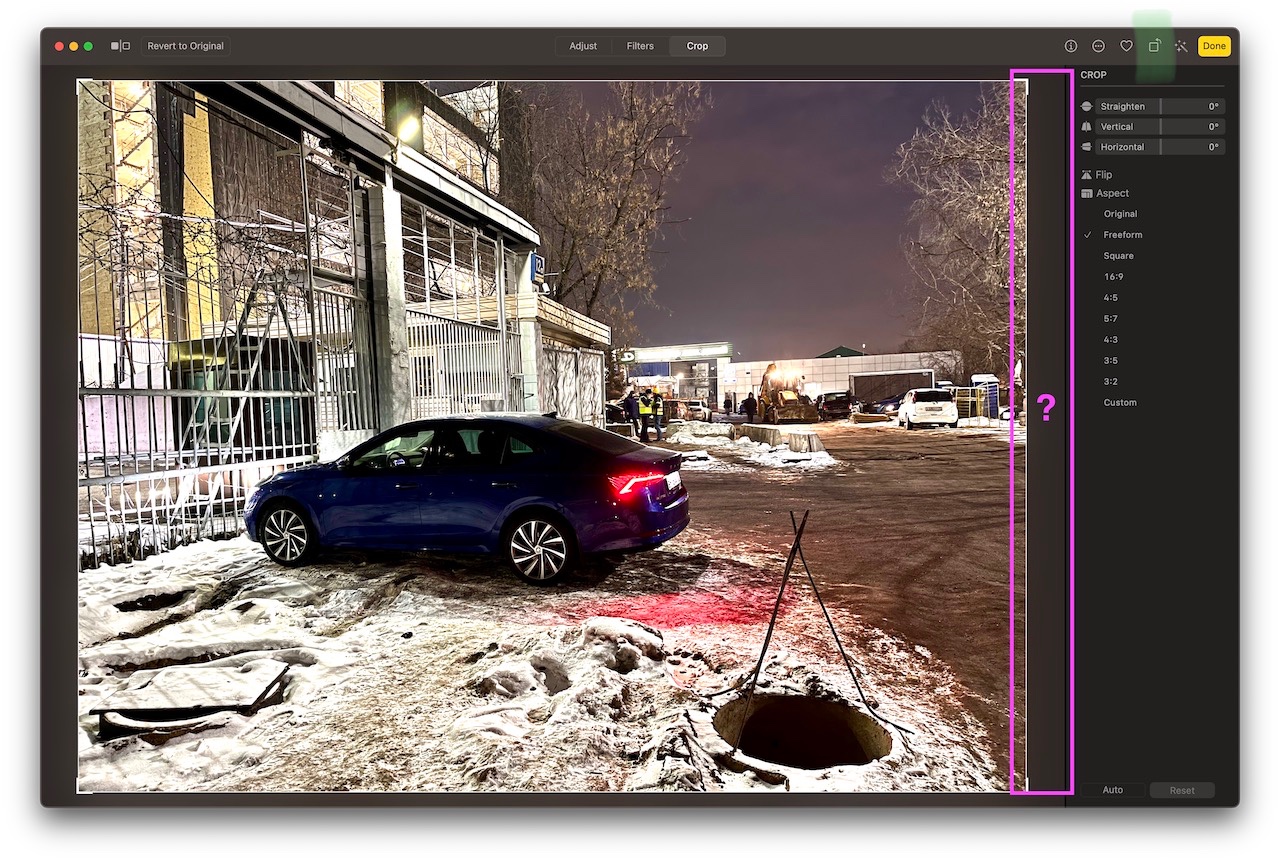Click the Straighten dial icon
1280x861 pixels.
(1087, 106)
